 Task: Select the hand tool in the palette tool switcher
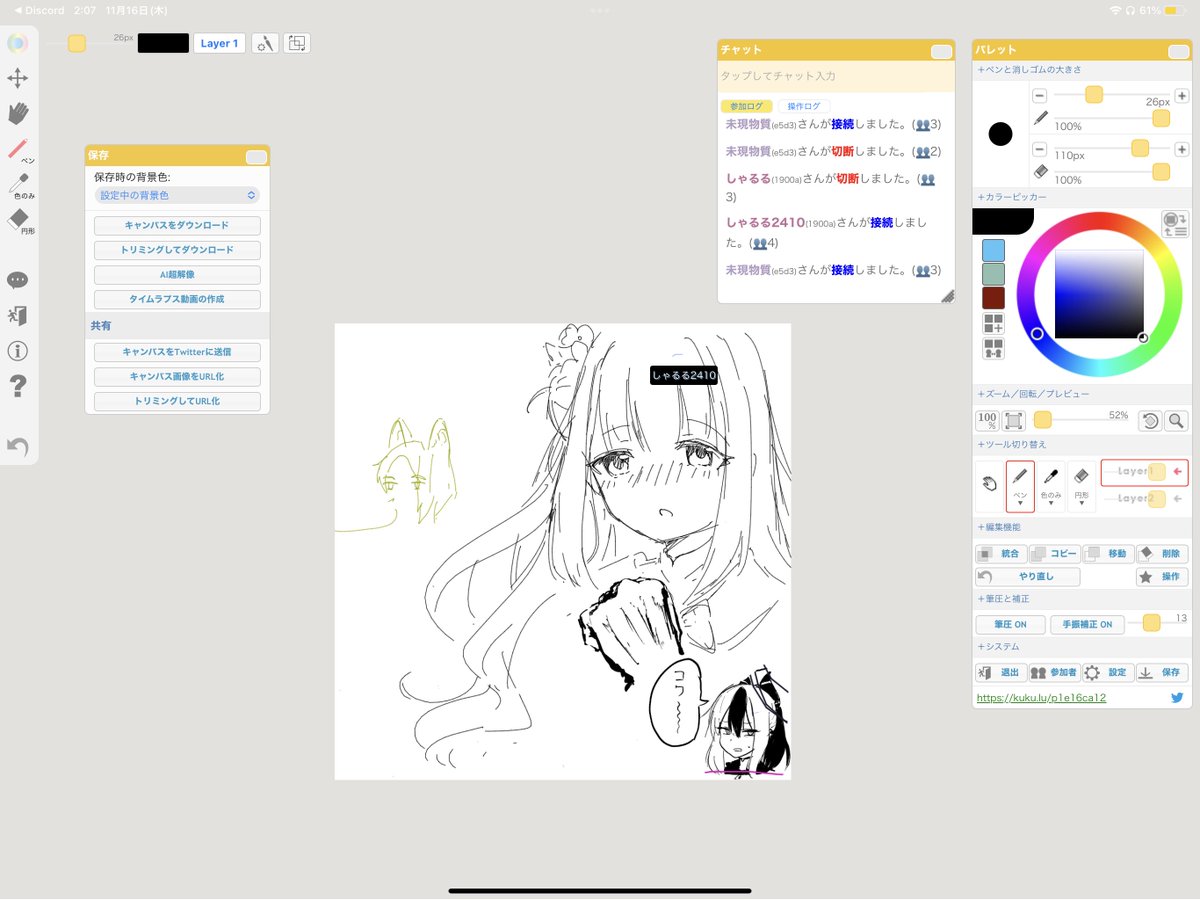(990, 484)
